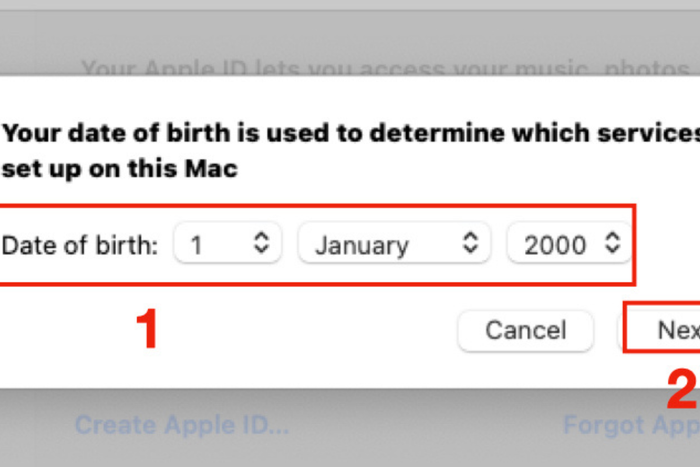Click the up-down chevron beside January
Screen dimensions: 700x467
(470, 243)
